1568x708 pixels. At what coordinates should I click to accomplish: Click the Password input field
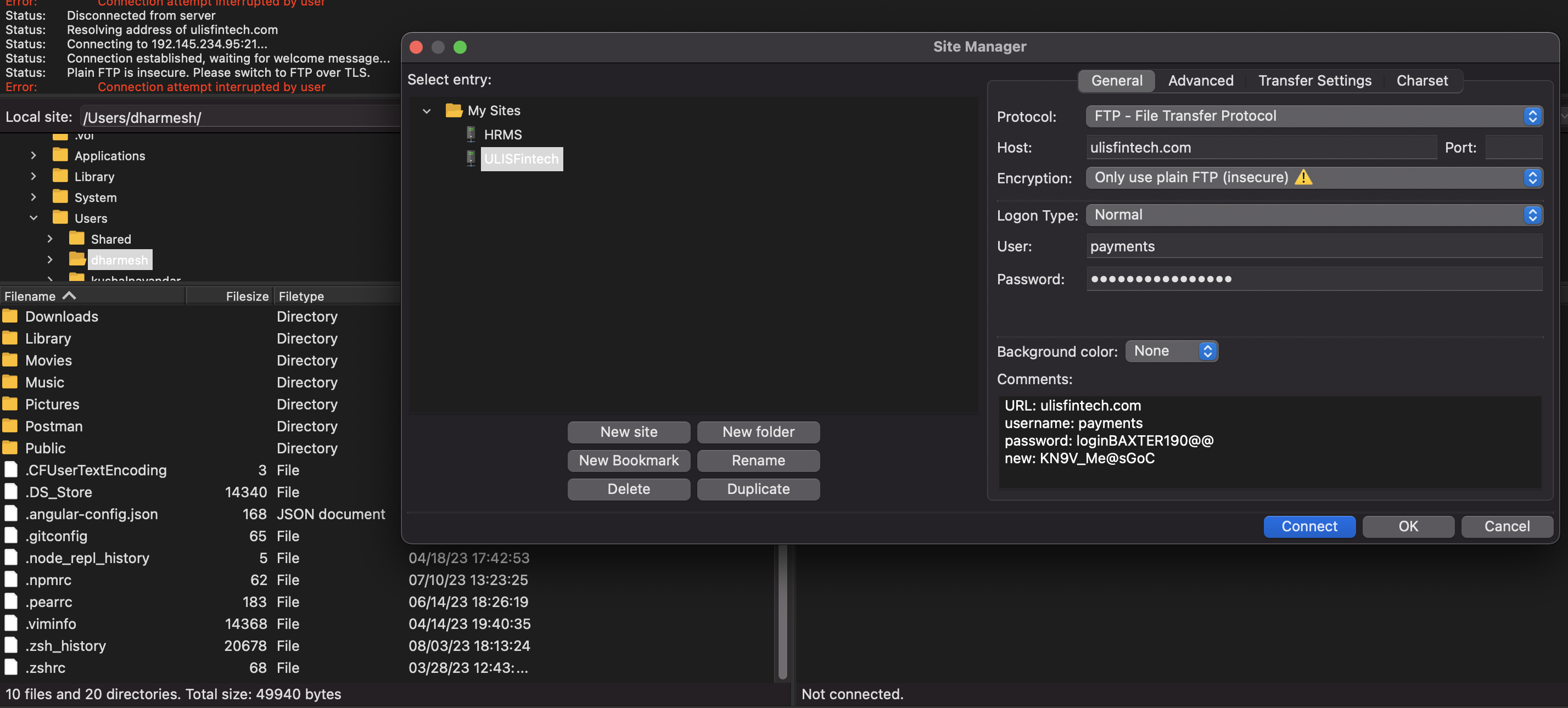1314,279
